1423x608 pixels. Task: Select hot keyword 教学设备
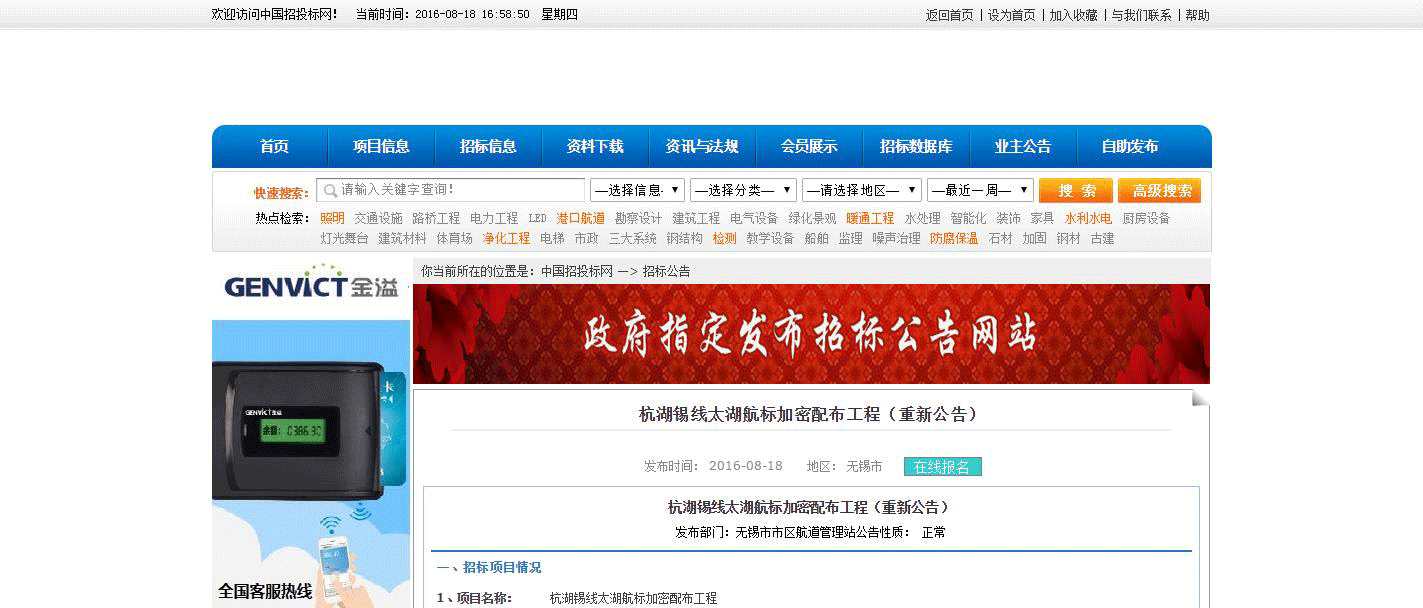pyautogui.click(x=770, y=238)
